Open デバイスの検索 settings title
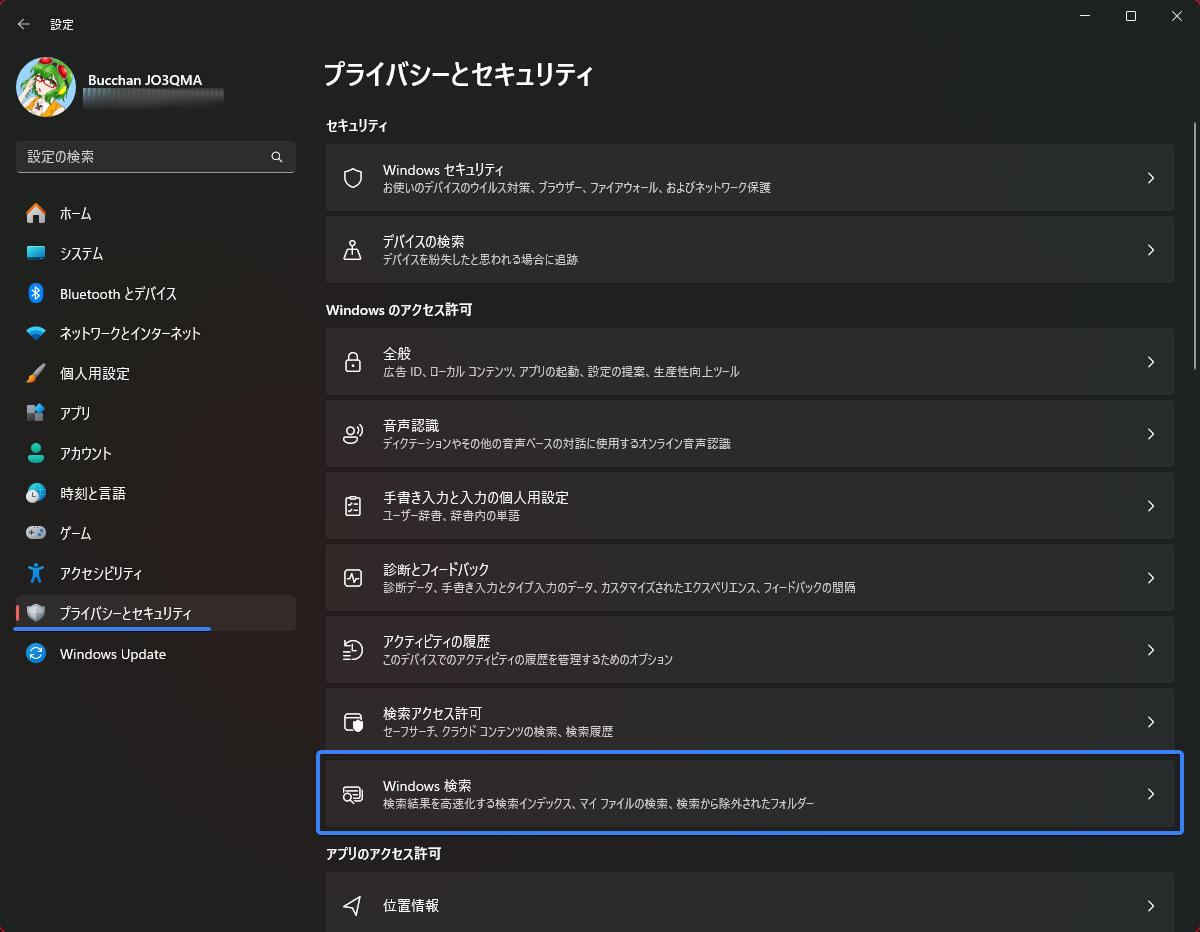The image size is (1200, 932). [x=423, y=242]
